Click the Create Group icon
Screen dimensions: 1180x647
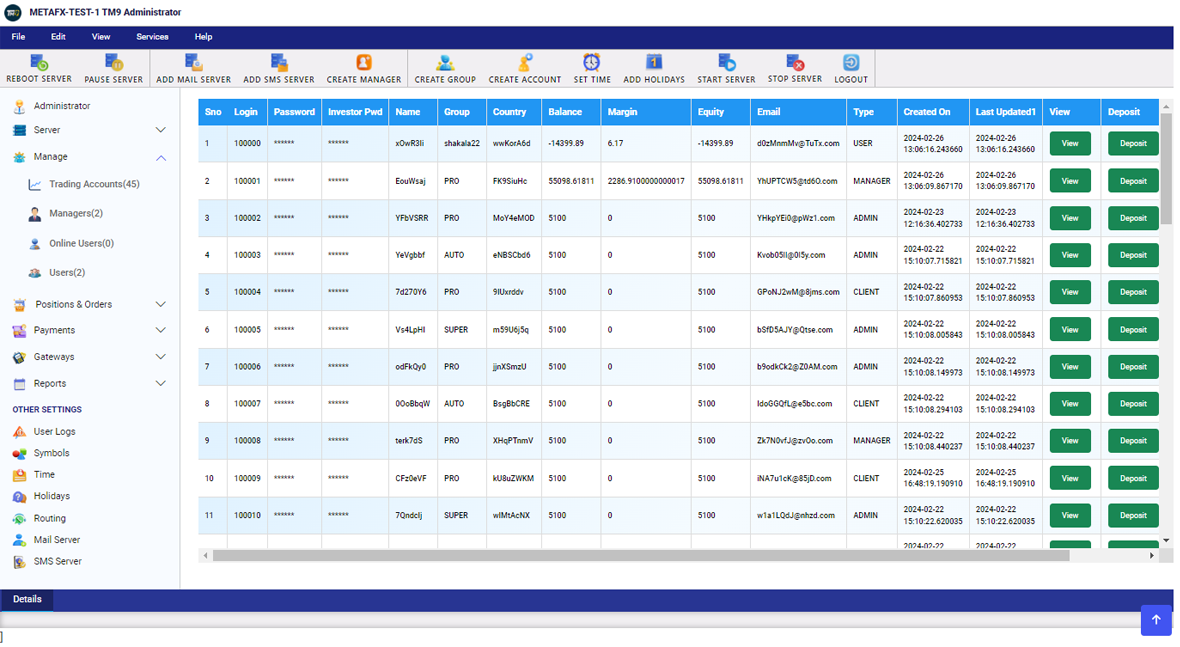click(x=446, y=63)
